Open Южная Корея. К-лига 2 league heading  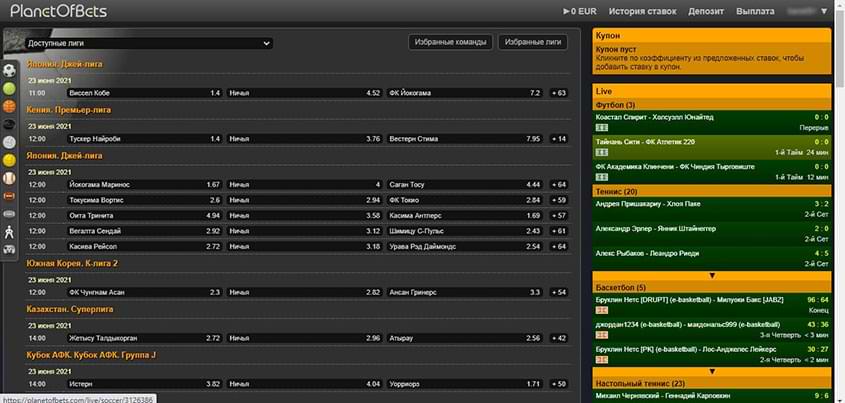pos(72,263)
